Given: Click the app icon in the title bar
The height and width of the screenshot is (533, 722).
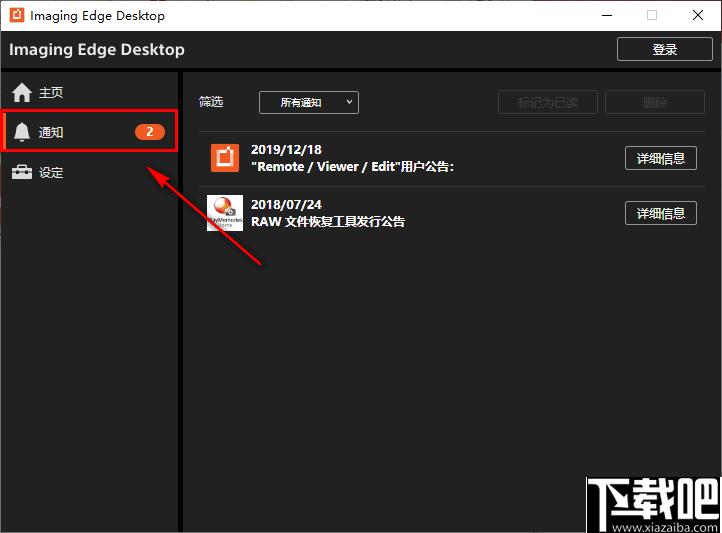Looking at the screenshot, I should click(17, 15).
